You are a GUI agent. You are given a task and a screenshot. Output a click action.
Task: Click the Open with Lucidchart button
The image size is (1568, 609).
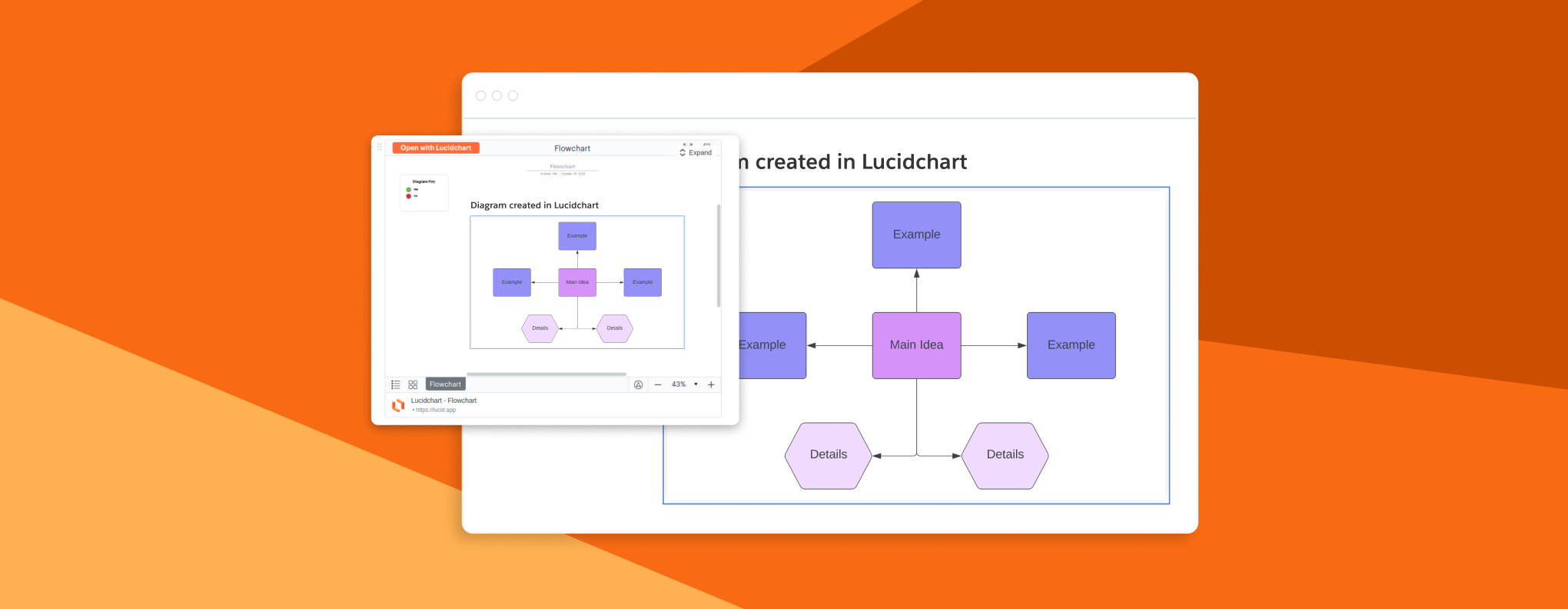point(436,148)
